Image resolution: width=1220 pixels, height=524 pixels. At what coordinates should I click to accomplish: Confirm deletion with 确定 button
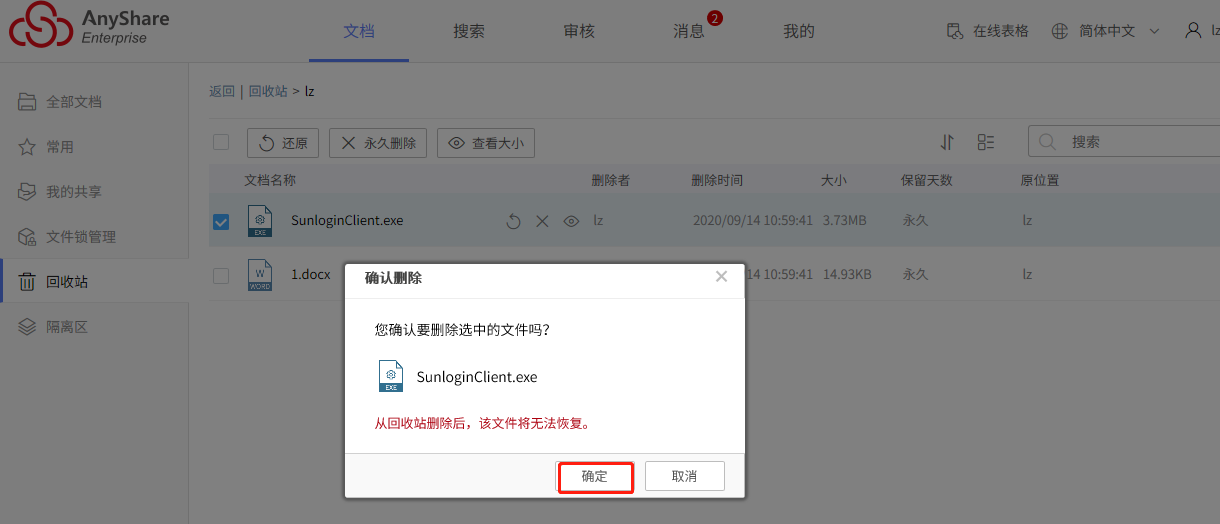[x=595, y=476]
